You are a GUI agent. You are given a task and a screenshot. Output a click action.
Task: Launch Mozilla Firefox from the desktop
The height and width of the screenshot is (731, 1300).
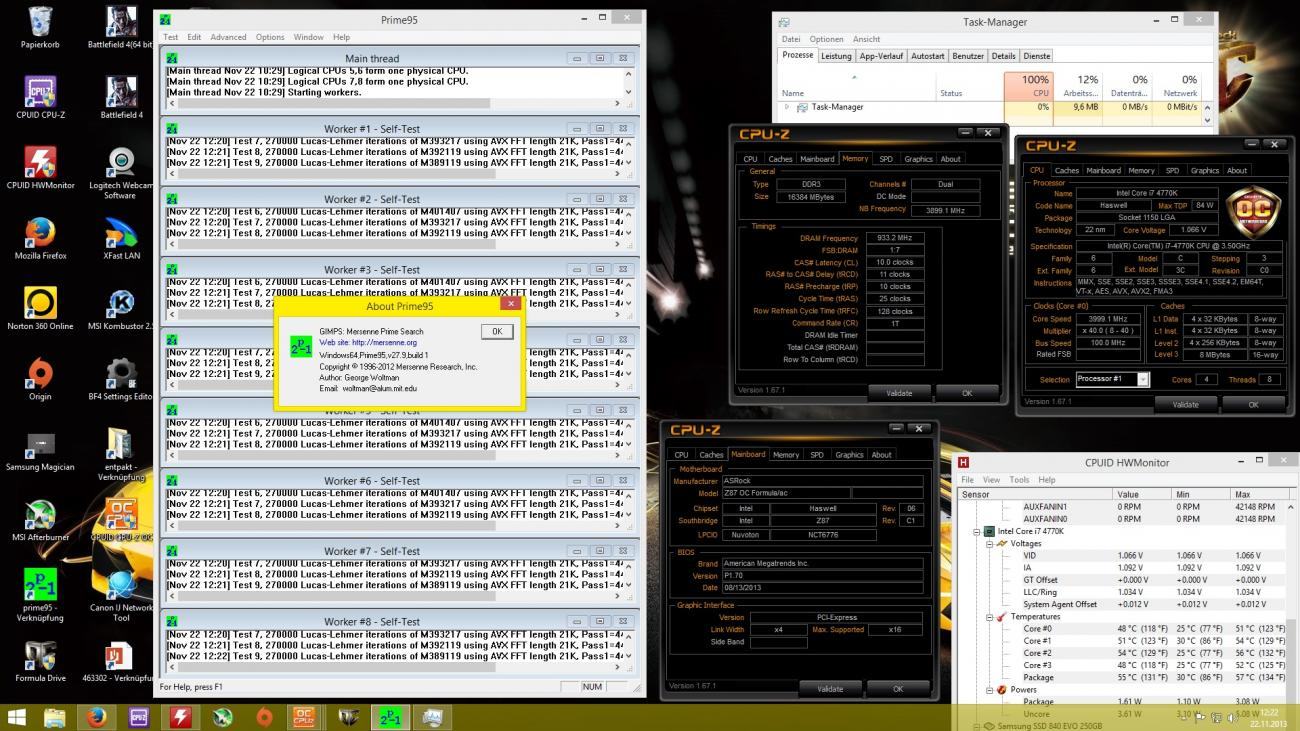point(41,237)
